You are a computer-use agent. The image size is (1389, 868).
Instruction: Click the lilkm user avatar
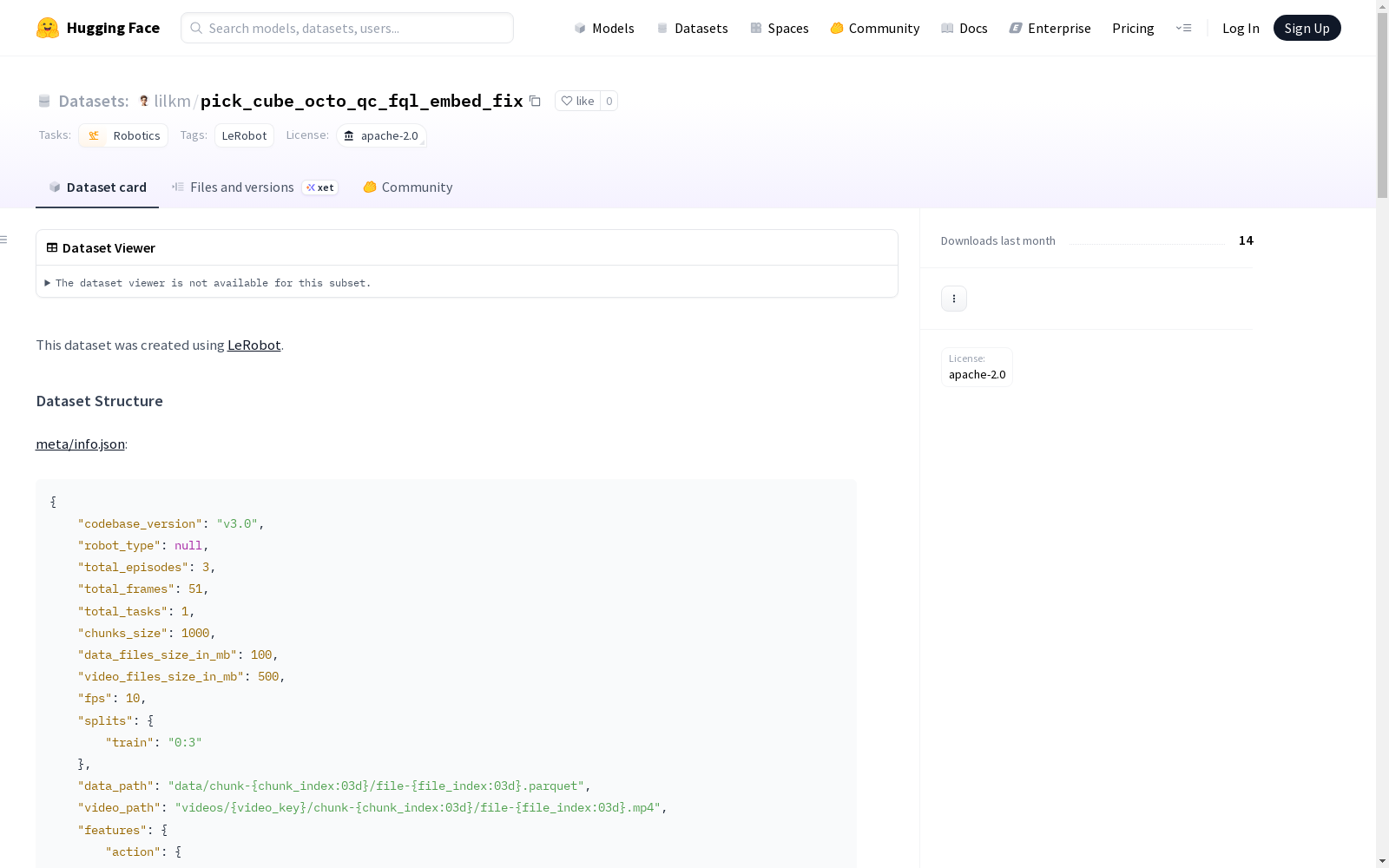click(x=144, y=101)
